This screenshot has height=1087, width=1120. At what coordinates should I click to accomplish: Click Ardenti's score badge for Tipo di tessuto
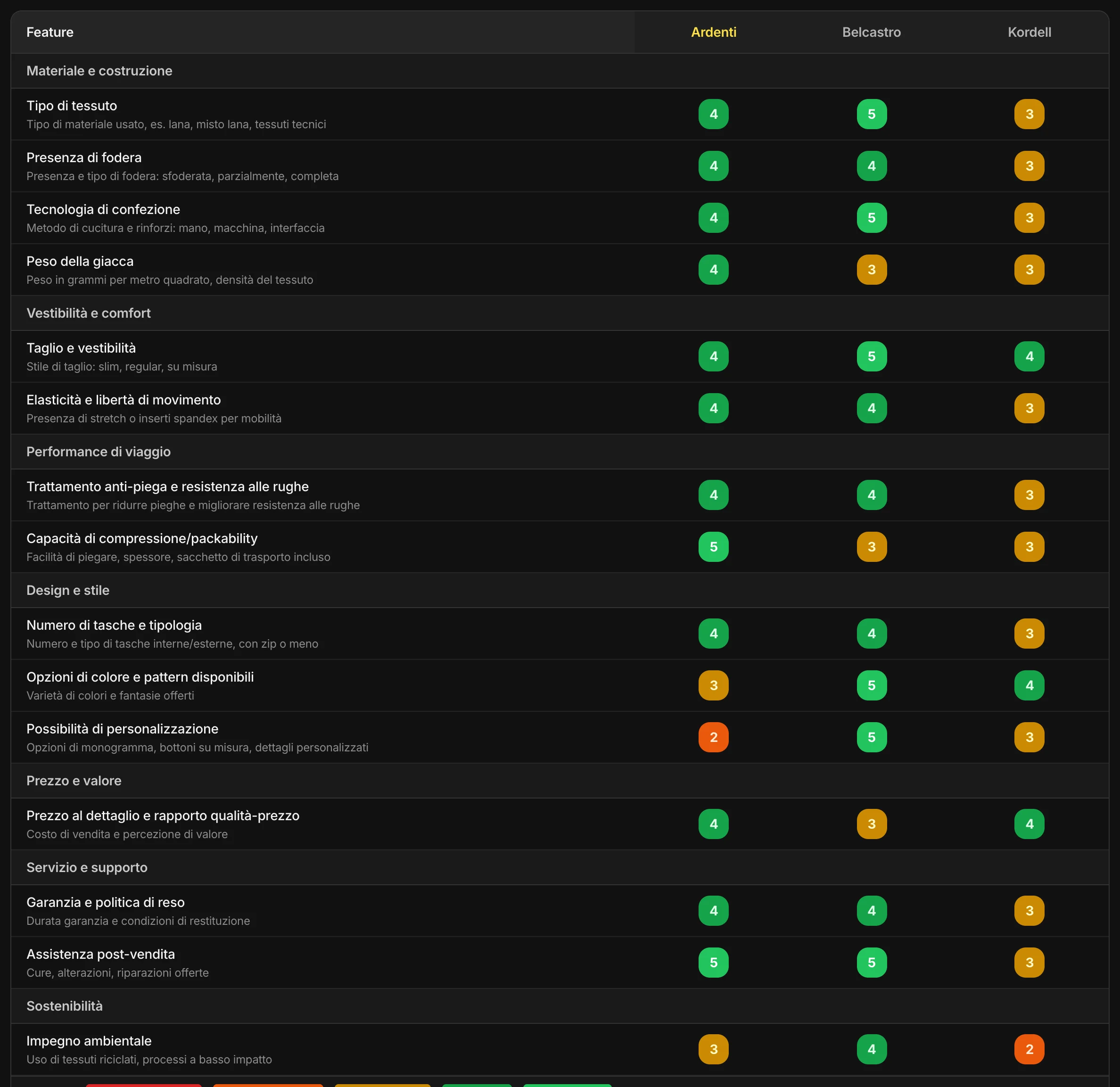click(x=713, y=114)
